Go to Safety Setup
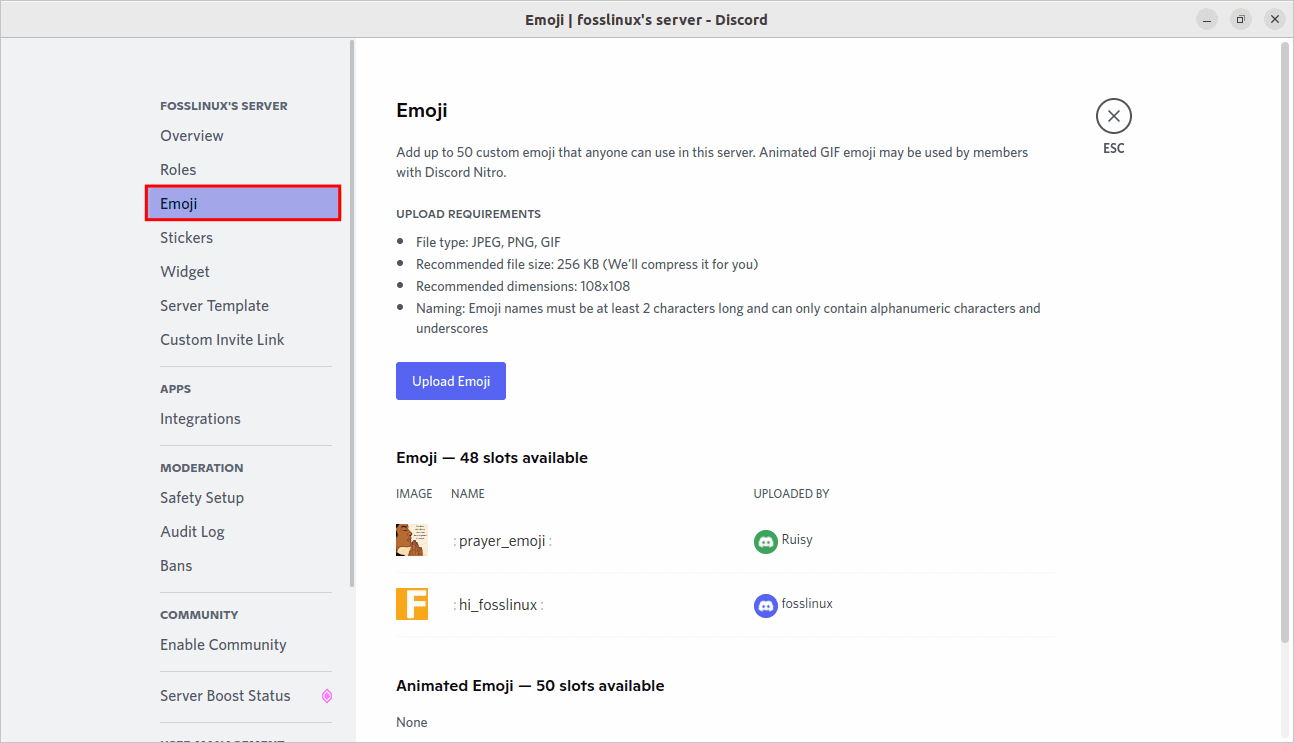Screen dimensions: 1294x743 tap(202, 498)
